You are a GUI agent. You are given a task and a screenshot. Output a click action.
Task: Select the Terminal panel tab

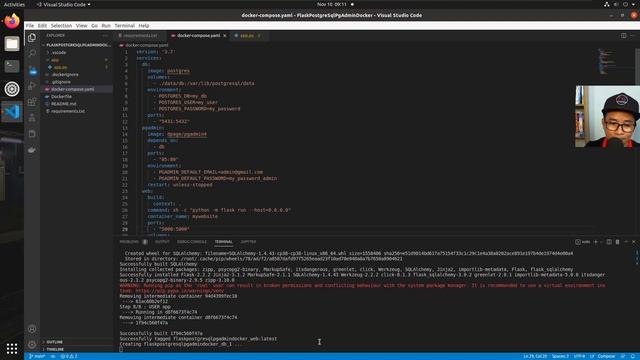point(224,242)
